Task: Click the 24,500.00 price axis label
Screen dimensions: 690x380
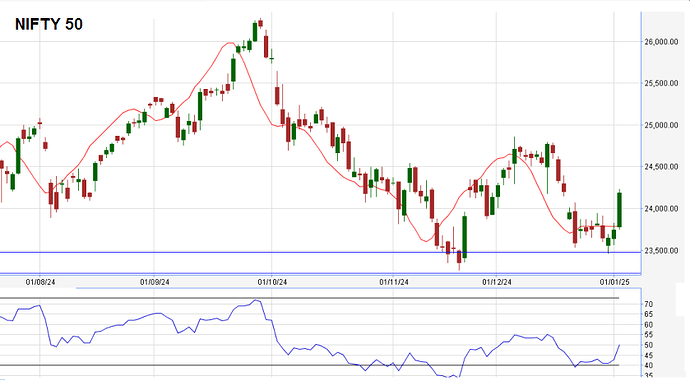Action: [661, 167]
